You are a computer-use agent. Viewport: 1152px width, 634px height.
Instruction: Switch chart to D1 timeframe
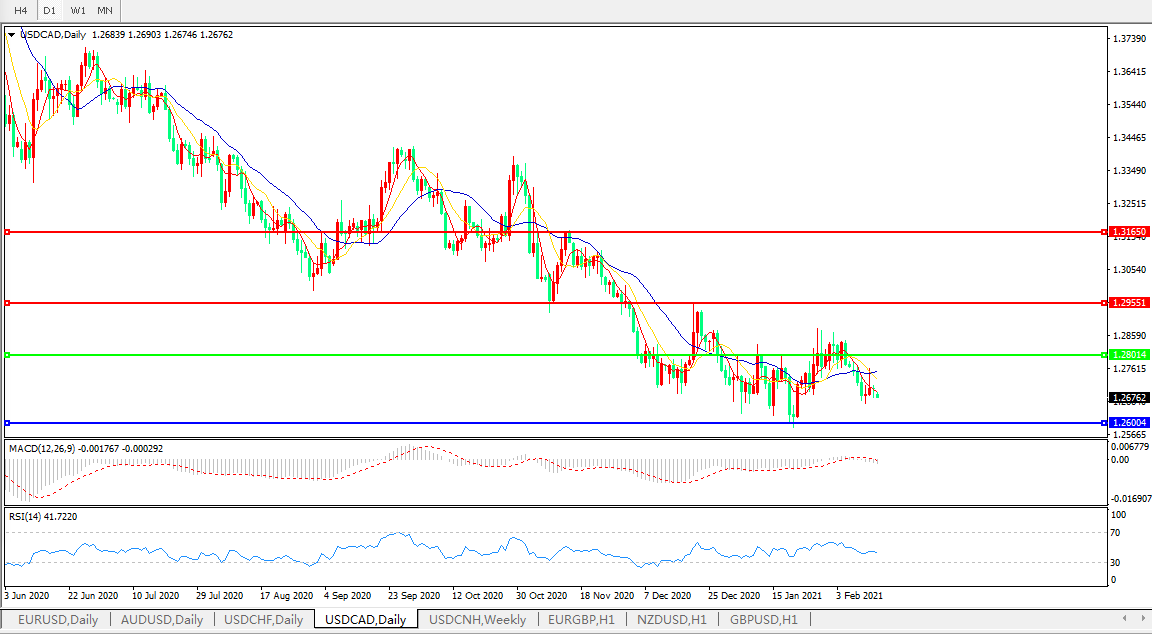click(49, 10)
